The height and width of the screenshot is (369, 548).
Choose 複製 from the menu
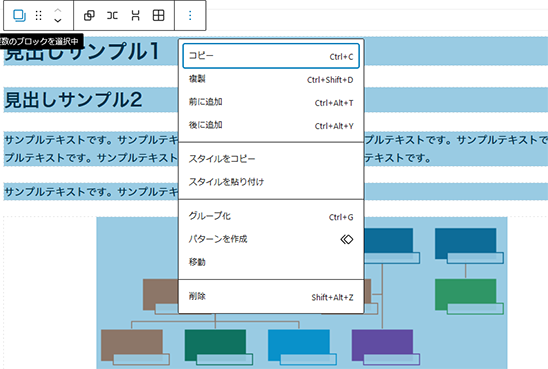pyautogui.click(x=271, y=79)
